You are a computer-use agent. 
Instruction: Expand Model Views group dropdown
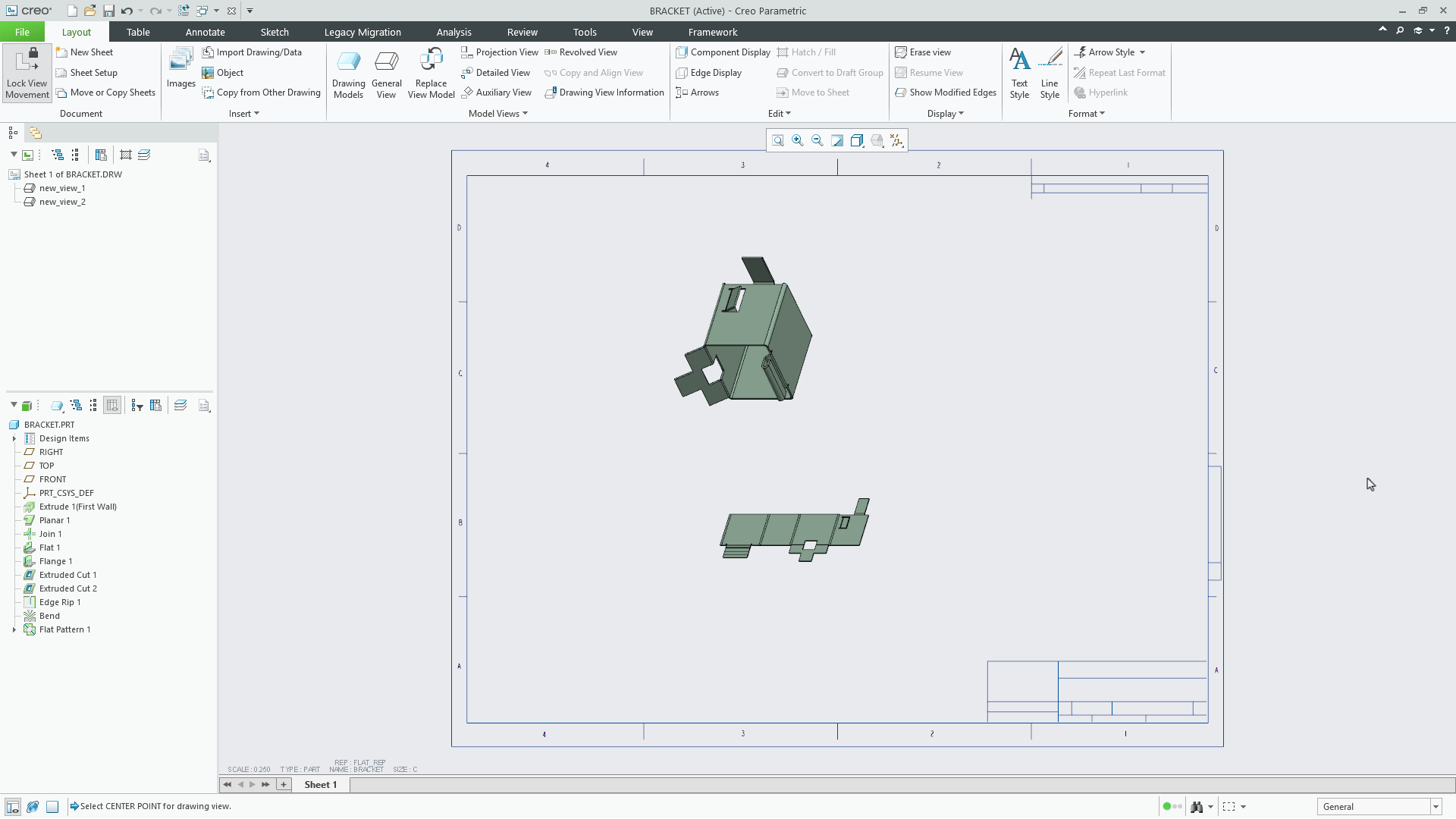[x=498, y=114]
